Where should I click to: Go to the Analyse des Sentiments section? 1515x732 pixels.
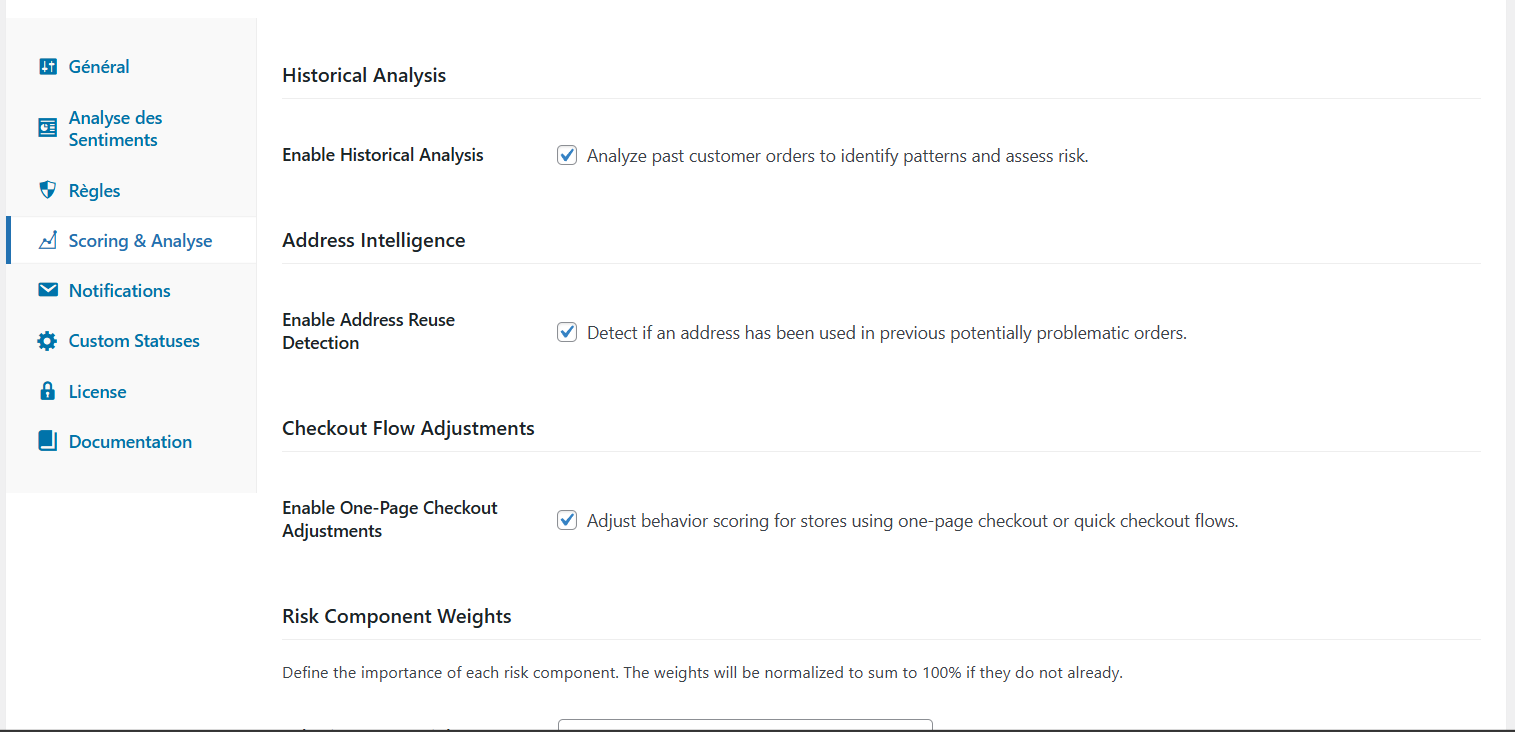point(115,127)
